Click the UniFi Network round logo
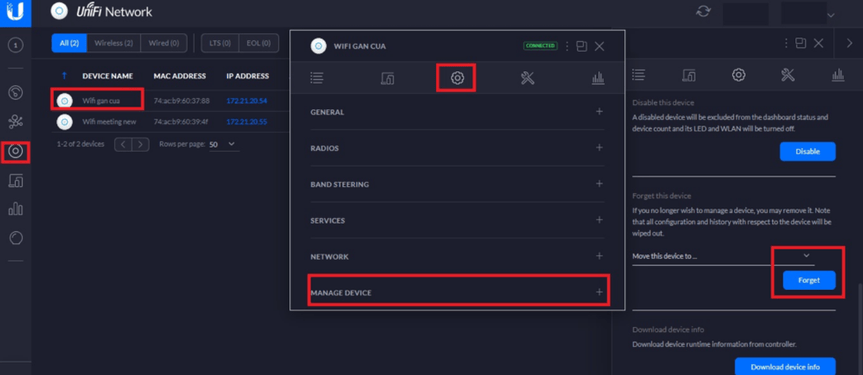The height and width of the screenshot is (375, 863). click(x=59, y=11)
